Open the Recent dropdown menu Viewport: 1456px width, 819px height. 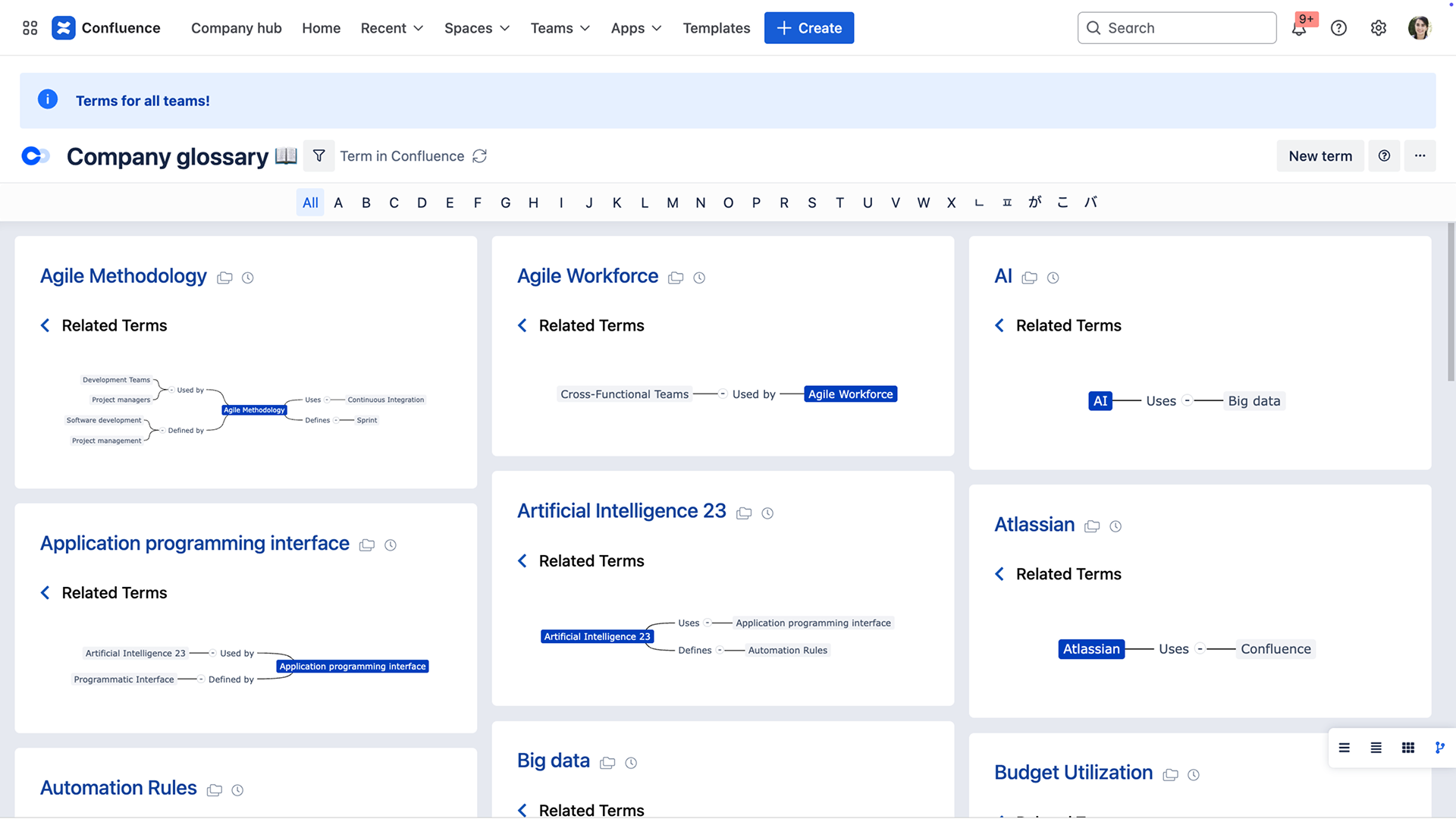coord(392,28)
